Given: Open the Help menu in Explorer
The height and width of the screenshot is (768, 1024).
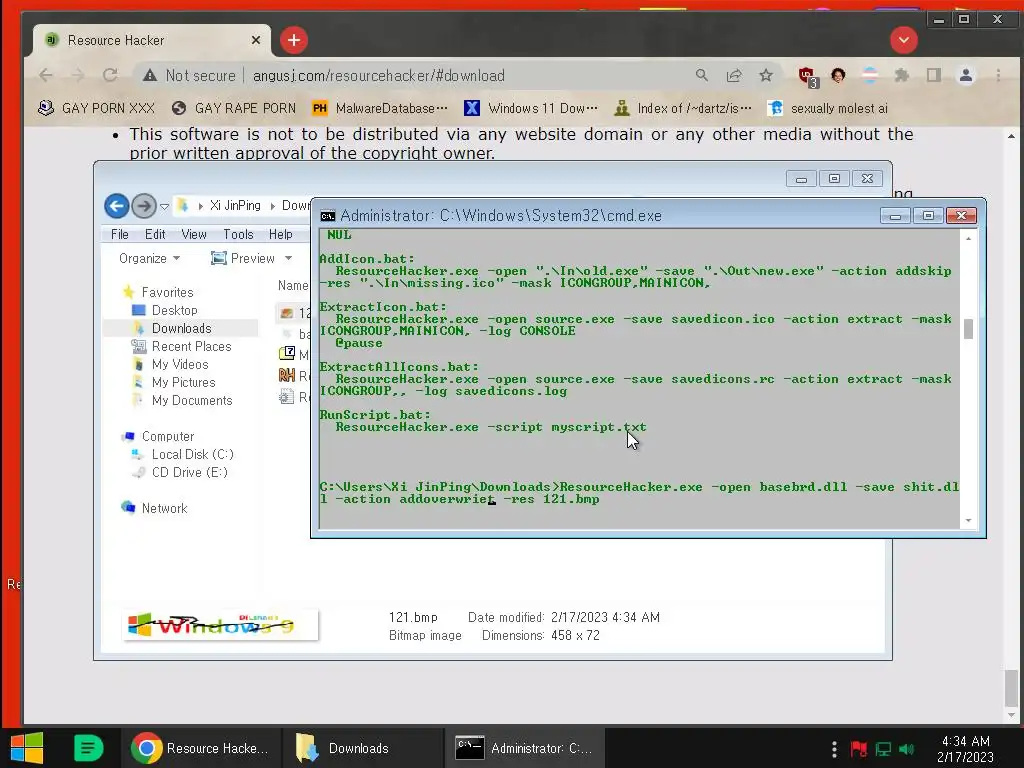Looking at the screenshot, I should pos(281,234).
